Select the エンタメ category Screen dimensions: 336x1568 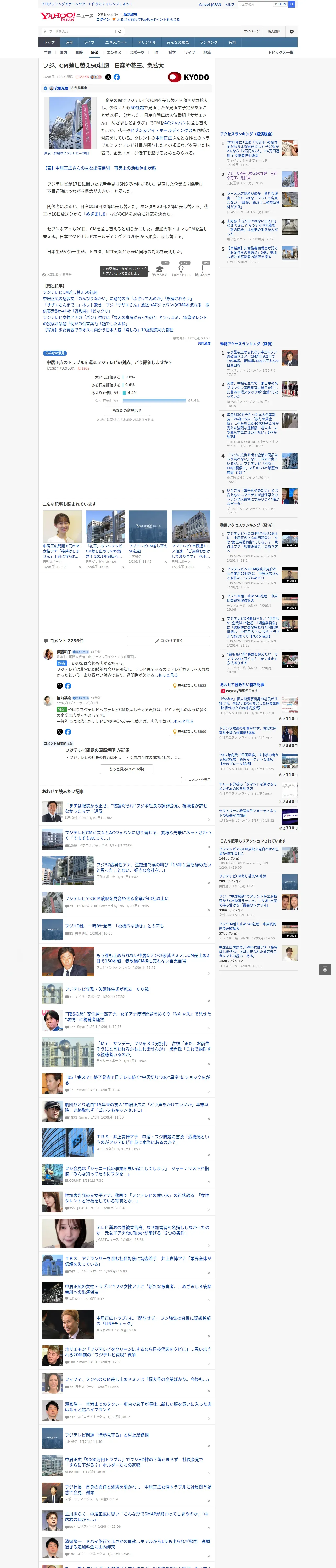tap(114, 53)
